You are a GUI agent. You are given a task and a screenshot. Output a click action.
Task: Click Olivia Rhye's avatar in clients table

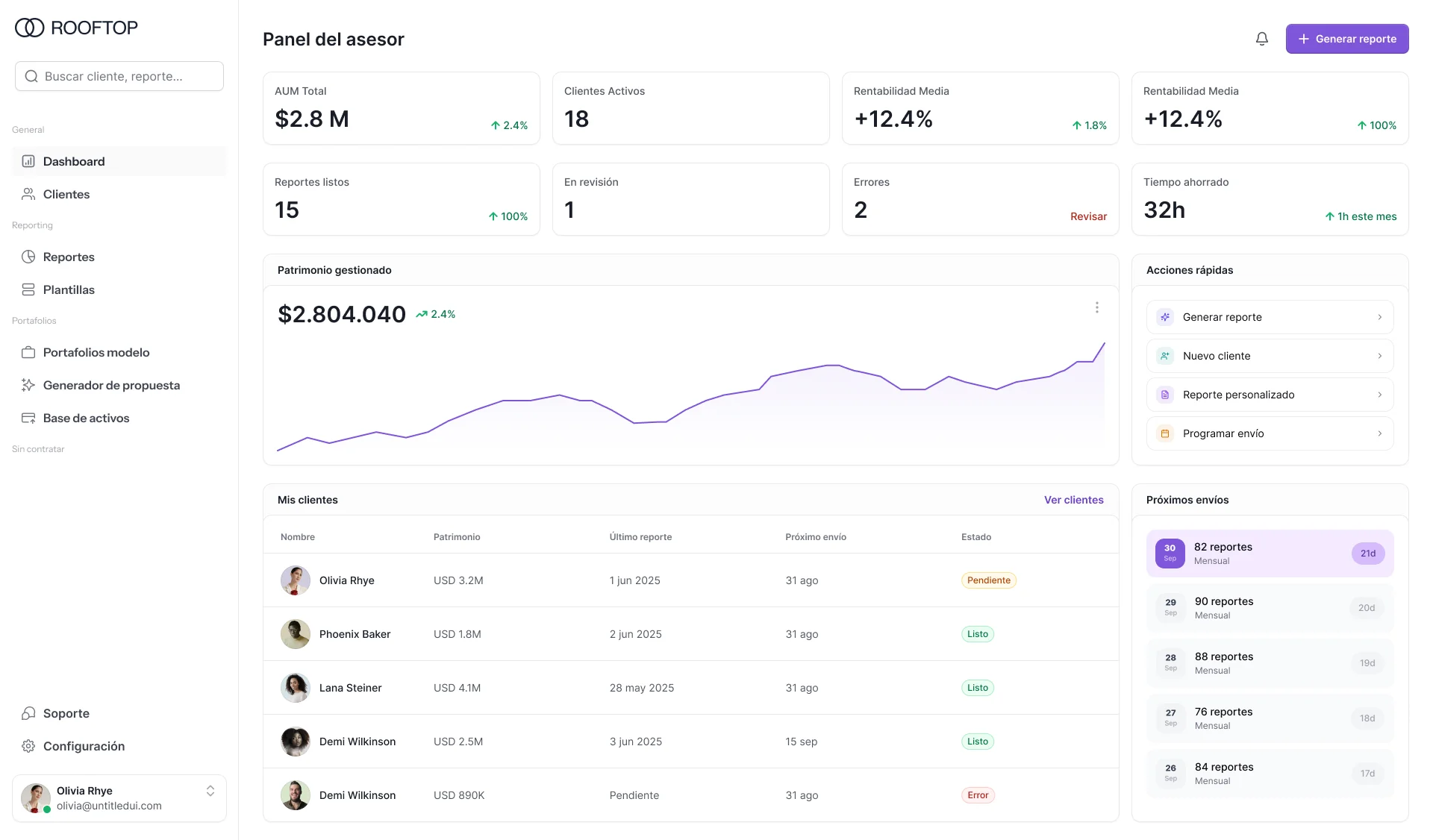tap(296, 580)
